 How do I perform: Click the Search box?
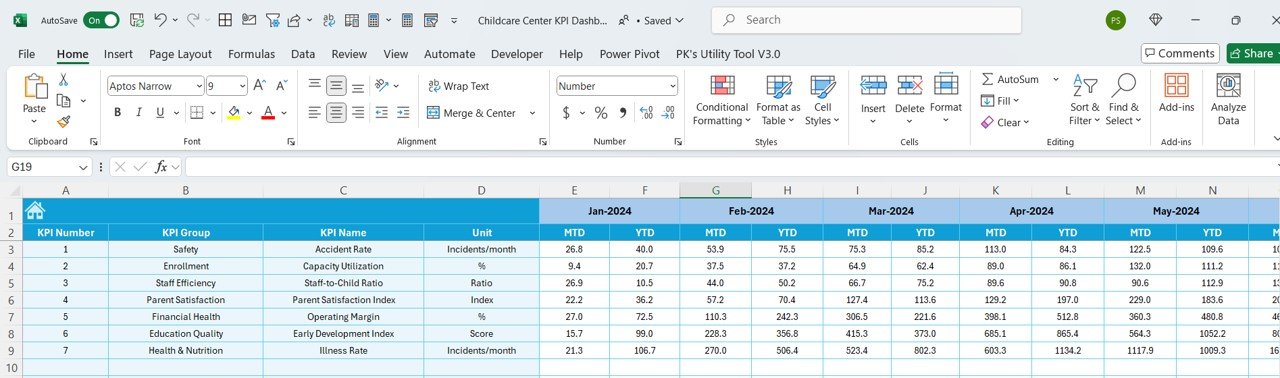(x=867, y=20)
